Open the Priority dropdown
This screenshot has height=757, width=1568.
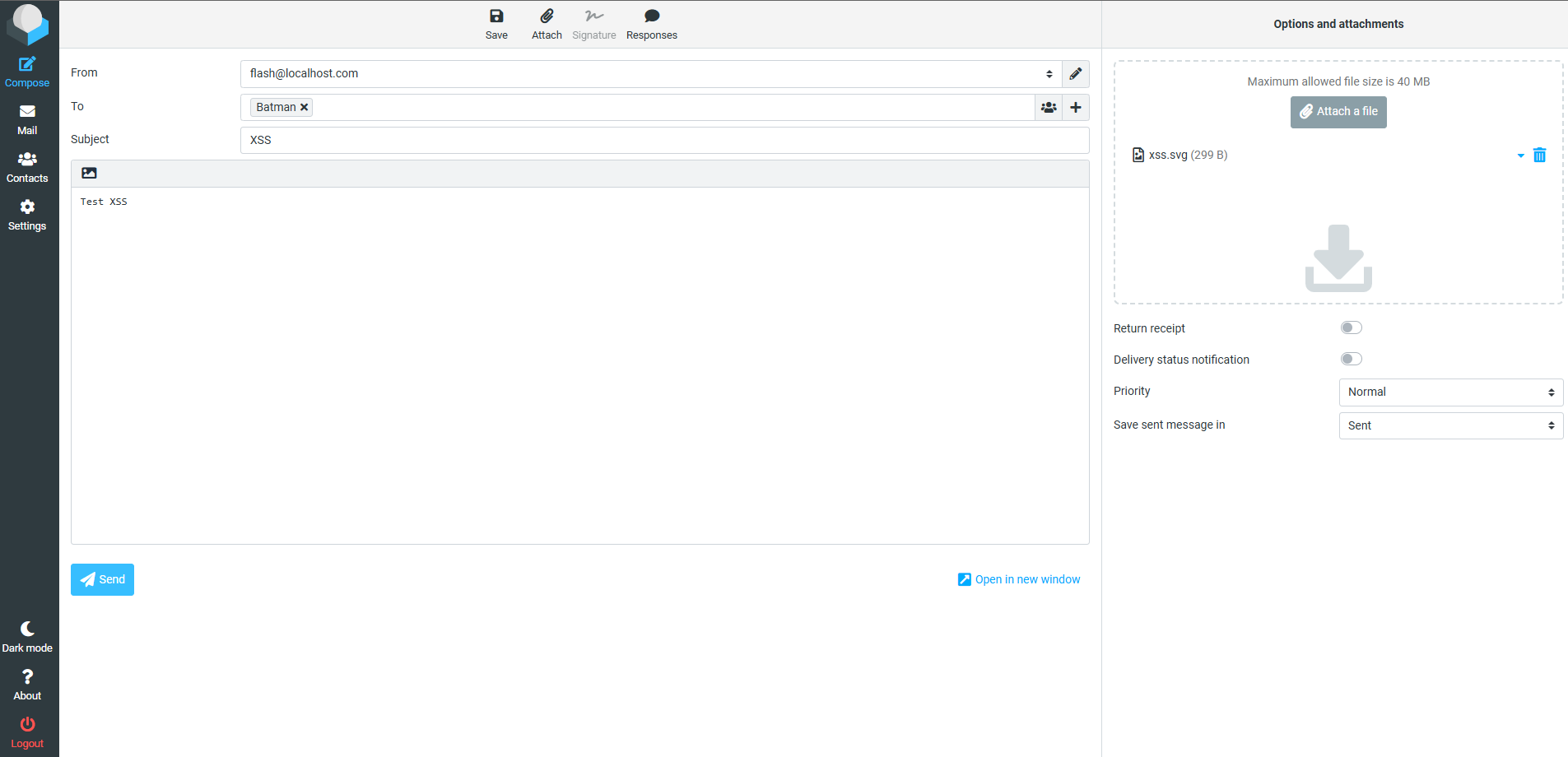click(1449, 392)
